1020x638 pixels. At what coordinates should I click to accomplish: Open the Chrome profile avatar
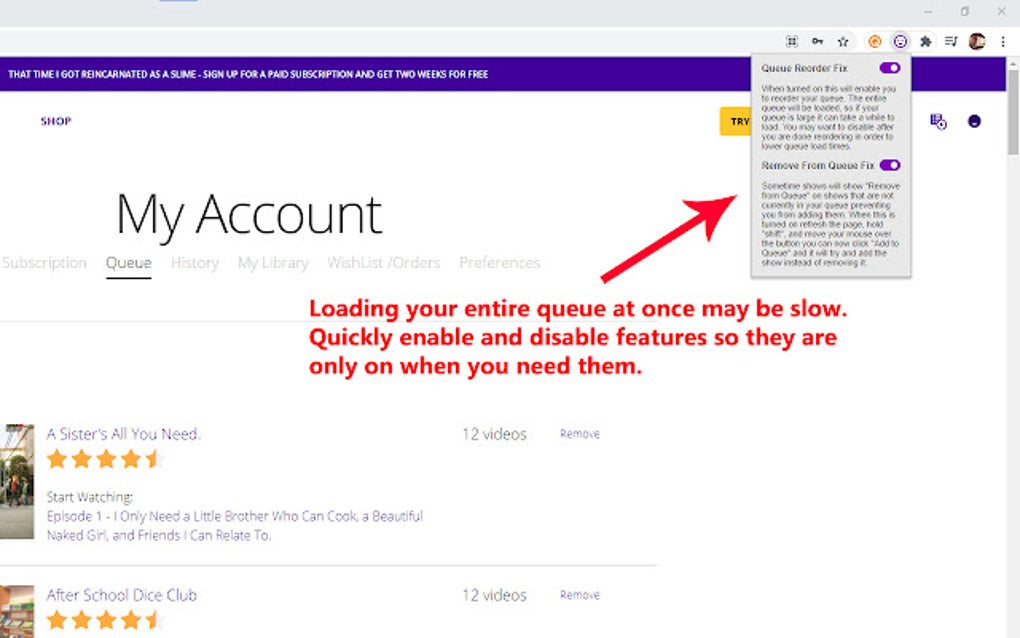976,42
